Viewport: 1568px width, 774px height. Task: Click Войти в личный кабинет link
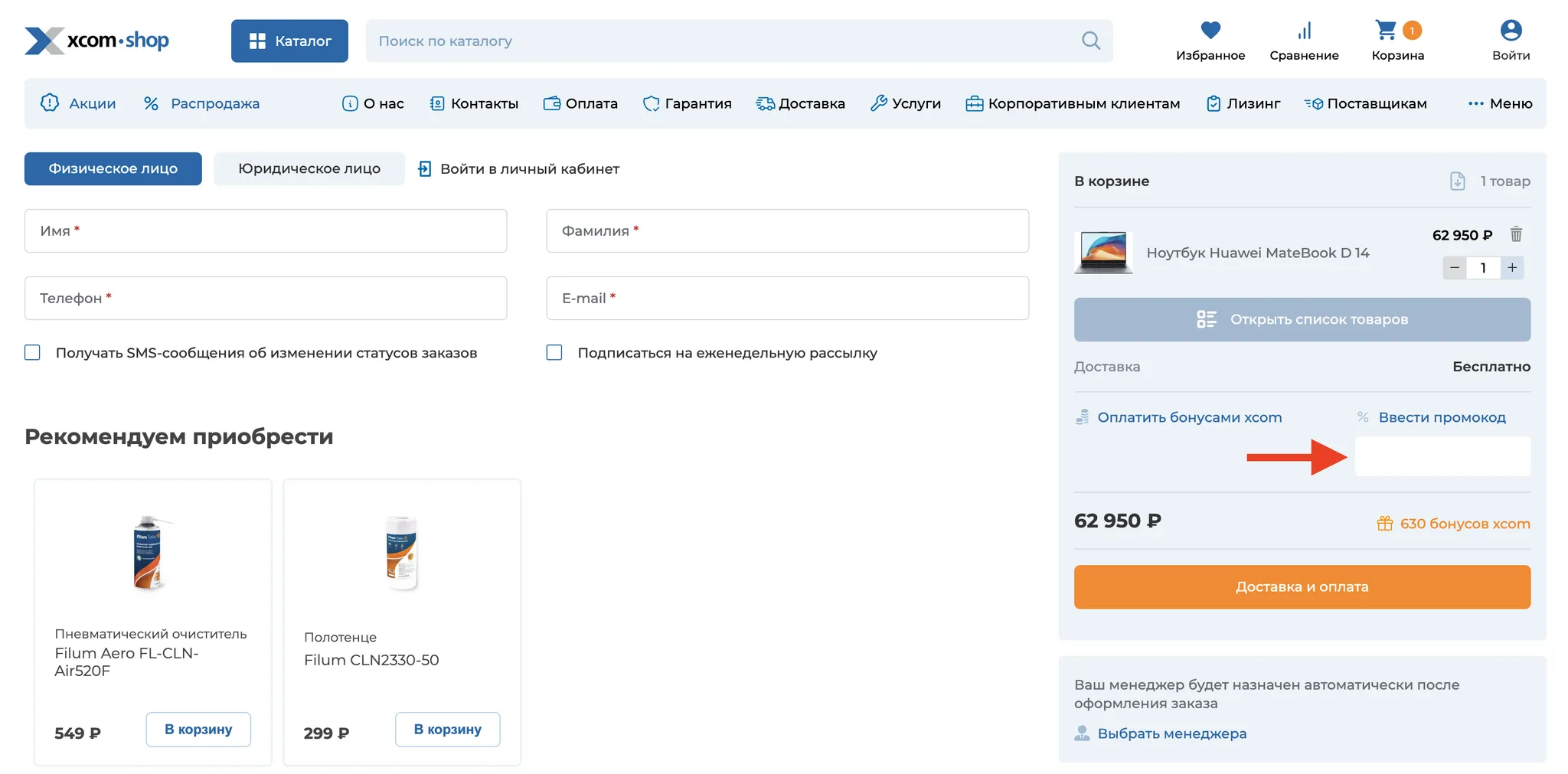(x=518, y=168)
